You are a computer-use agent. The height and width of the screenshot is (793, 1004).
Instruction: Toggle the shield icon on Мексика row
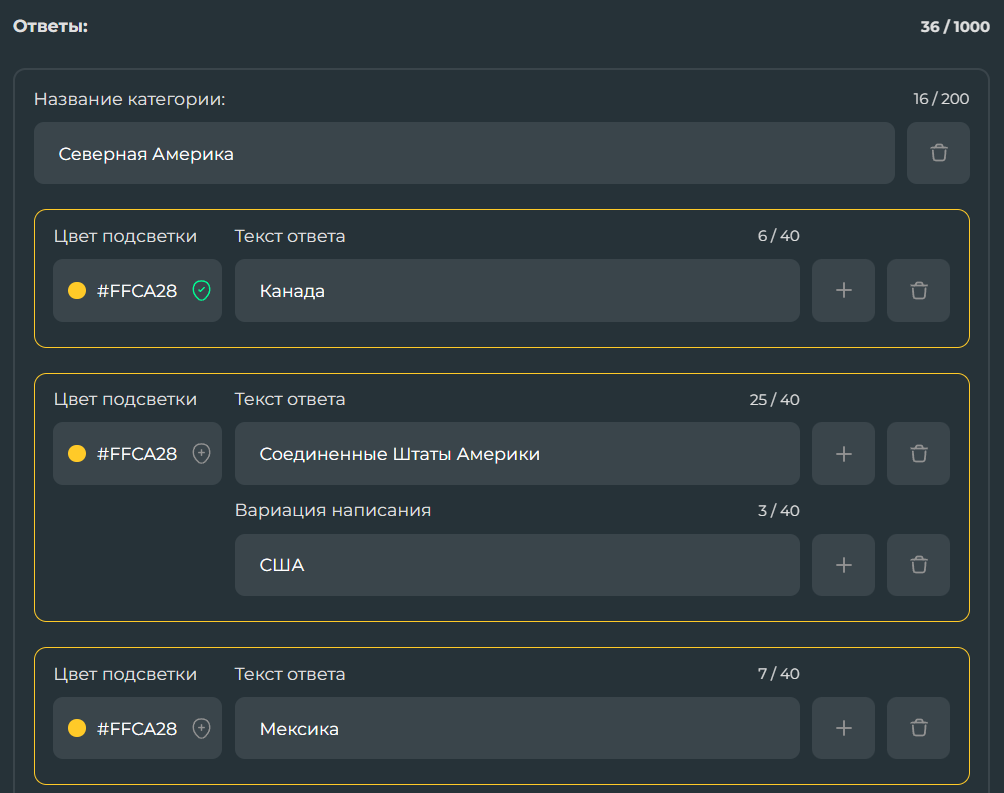pos(201,728)
